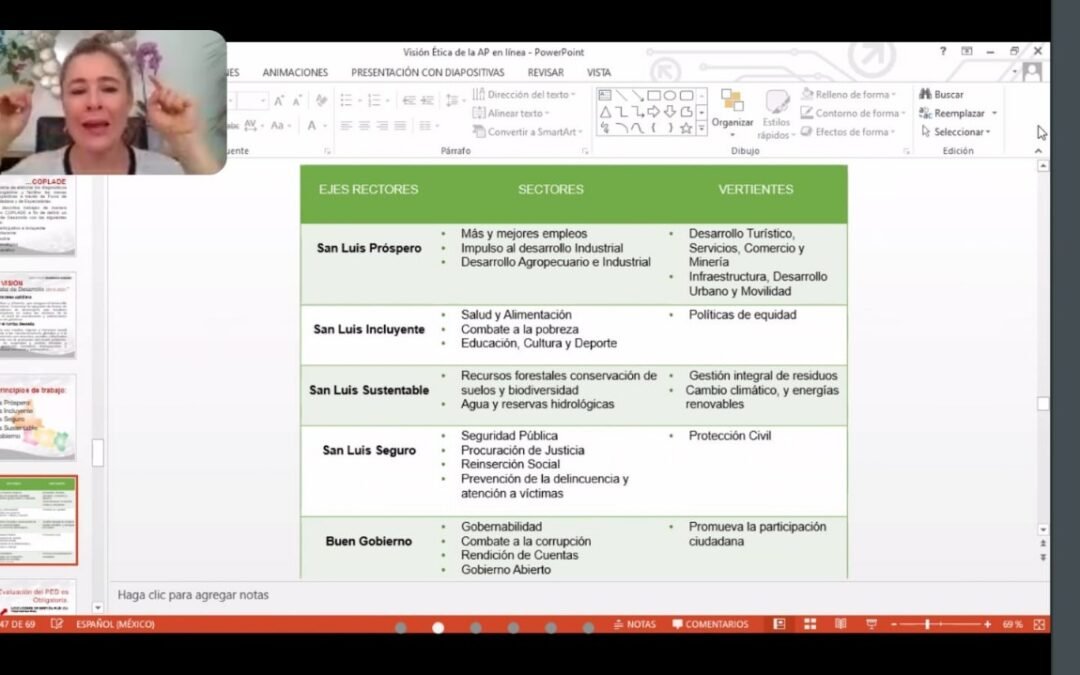Collapse the ribbon with the chevron
The image size is (1080, 675).
(x=1038, y=151)
